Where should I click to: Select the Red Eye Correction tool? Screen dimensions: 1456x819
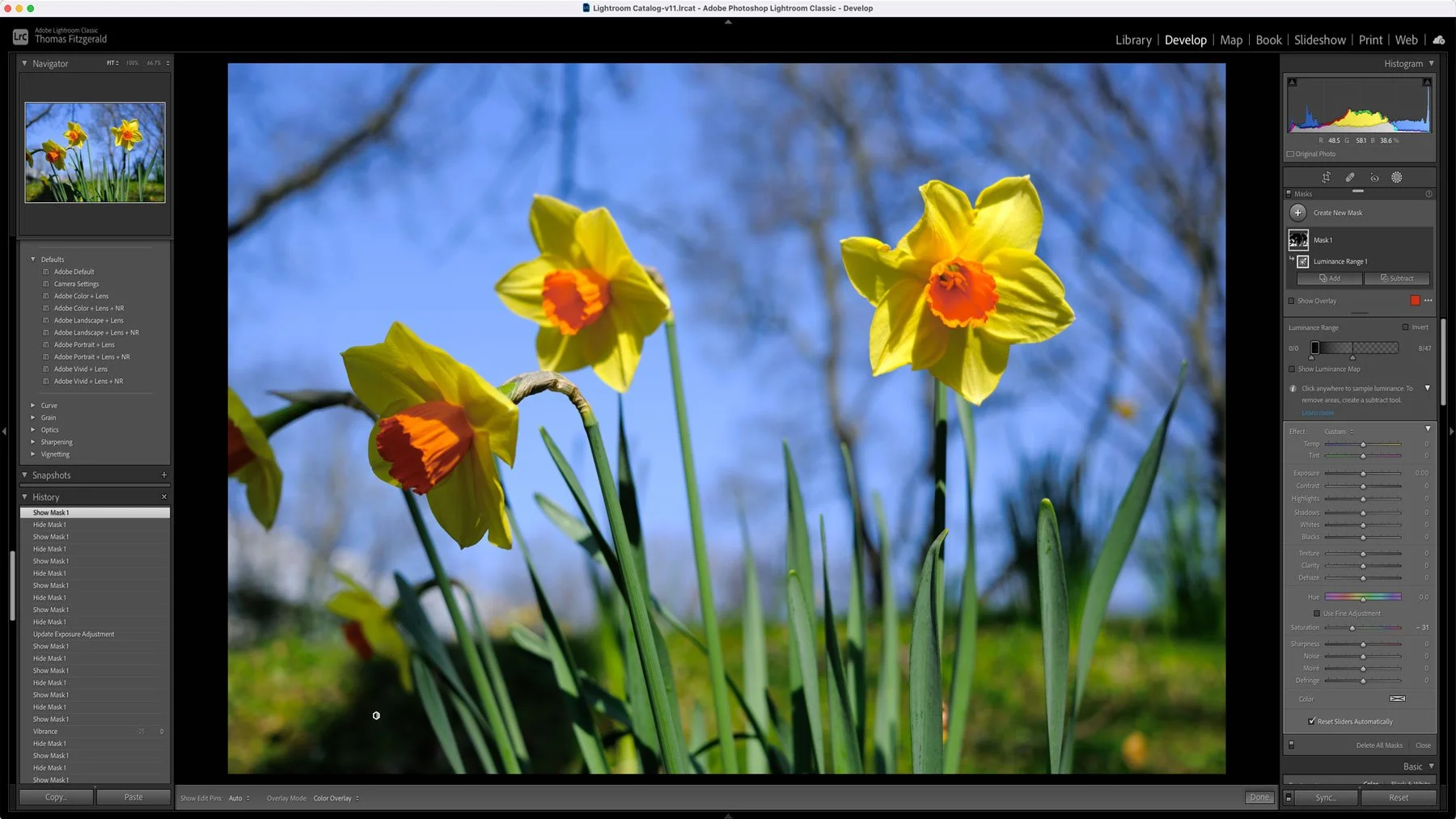[x=1374, y=177]
